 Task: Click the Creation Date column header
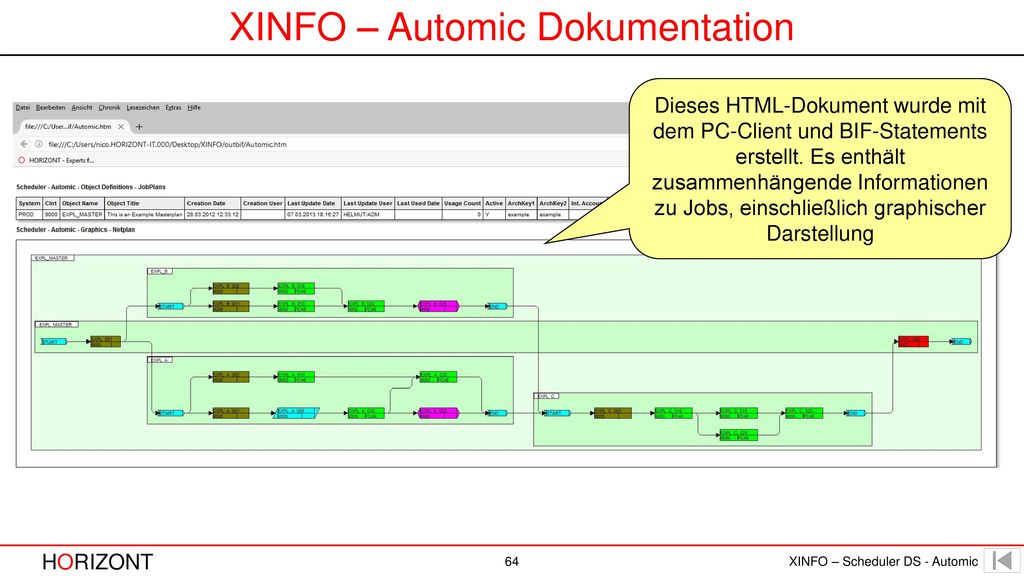click(212, 203)
